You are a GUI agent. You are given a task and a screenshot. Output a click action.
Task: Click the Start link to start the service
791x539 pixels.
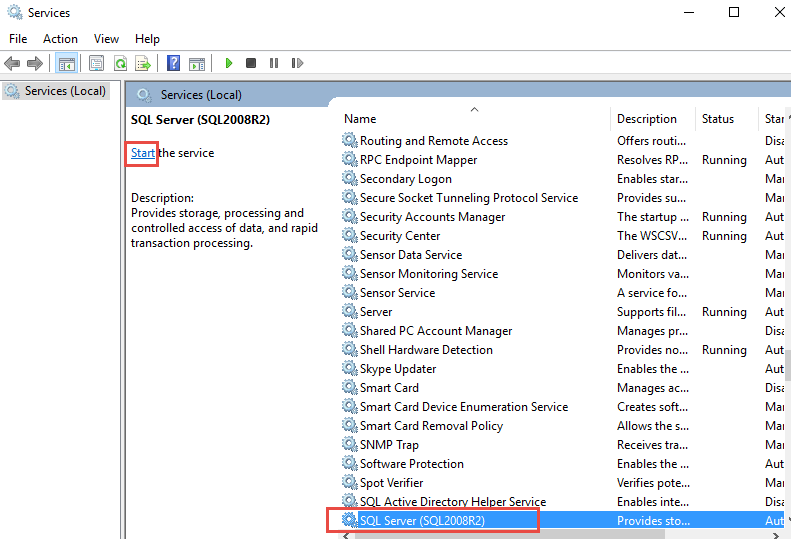pyautogui.click(x=143, y=153)
